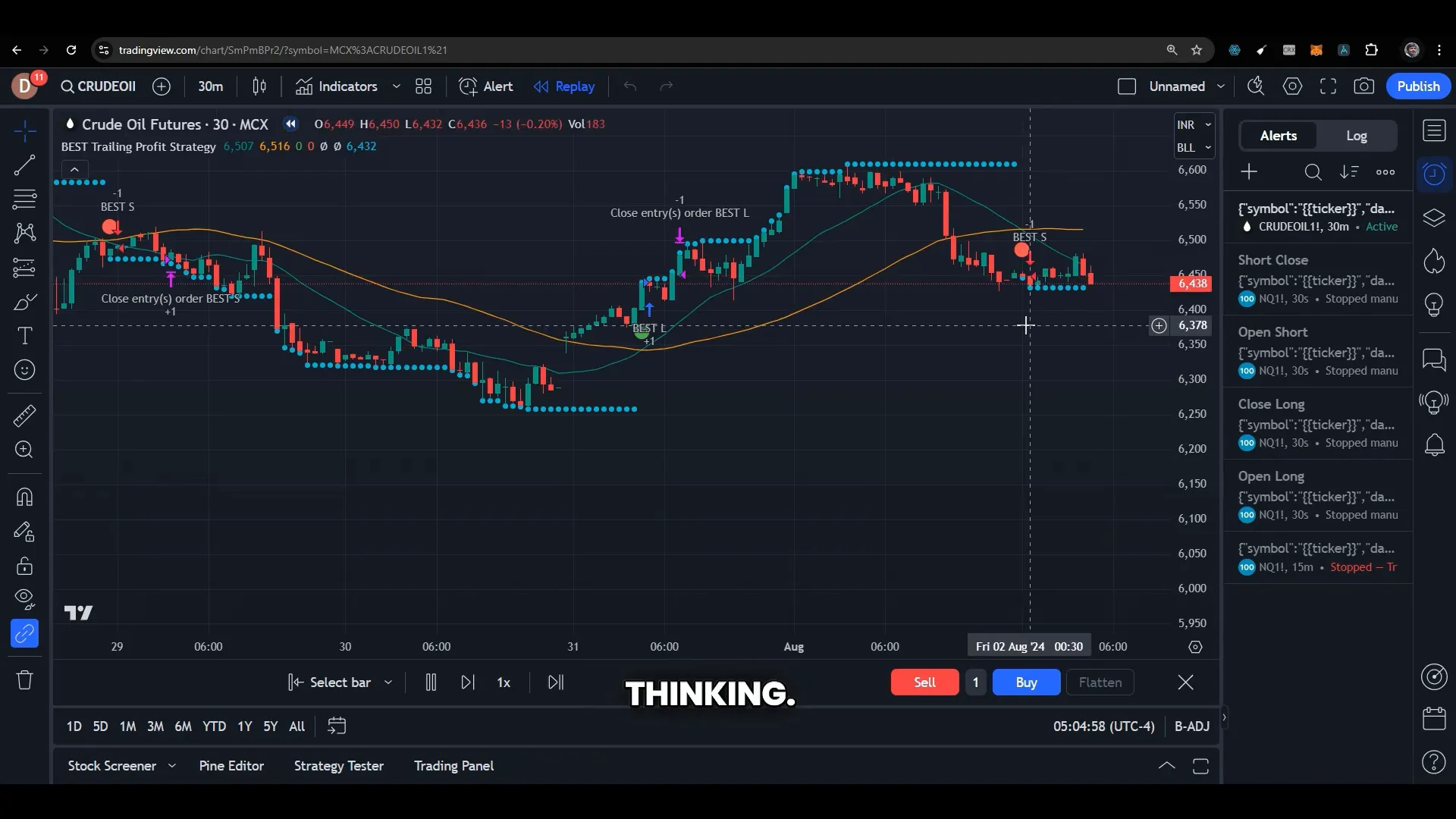Open the emoji icons tool

coord(24,370)
